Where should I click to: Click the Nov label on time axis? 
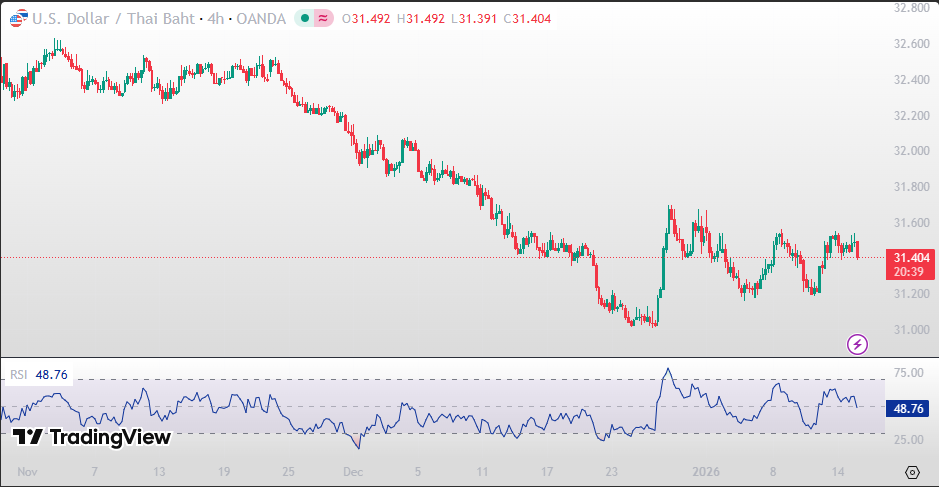point(27,471)
